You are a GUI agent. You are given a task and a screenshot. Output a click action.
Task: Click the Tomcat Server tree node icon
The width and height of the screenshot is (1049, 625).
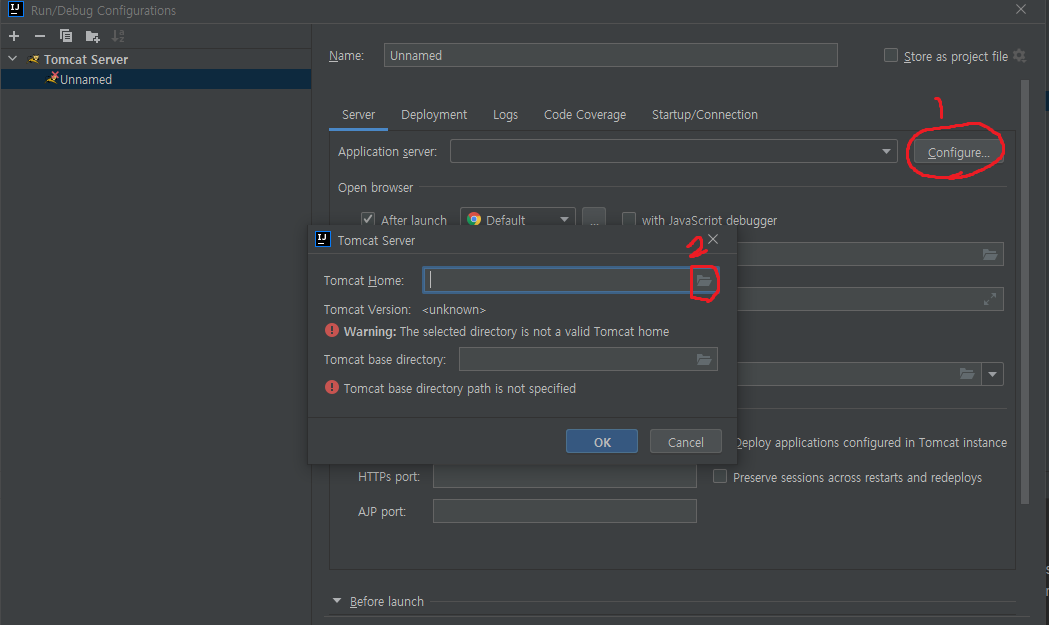point(34,60)
